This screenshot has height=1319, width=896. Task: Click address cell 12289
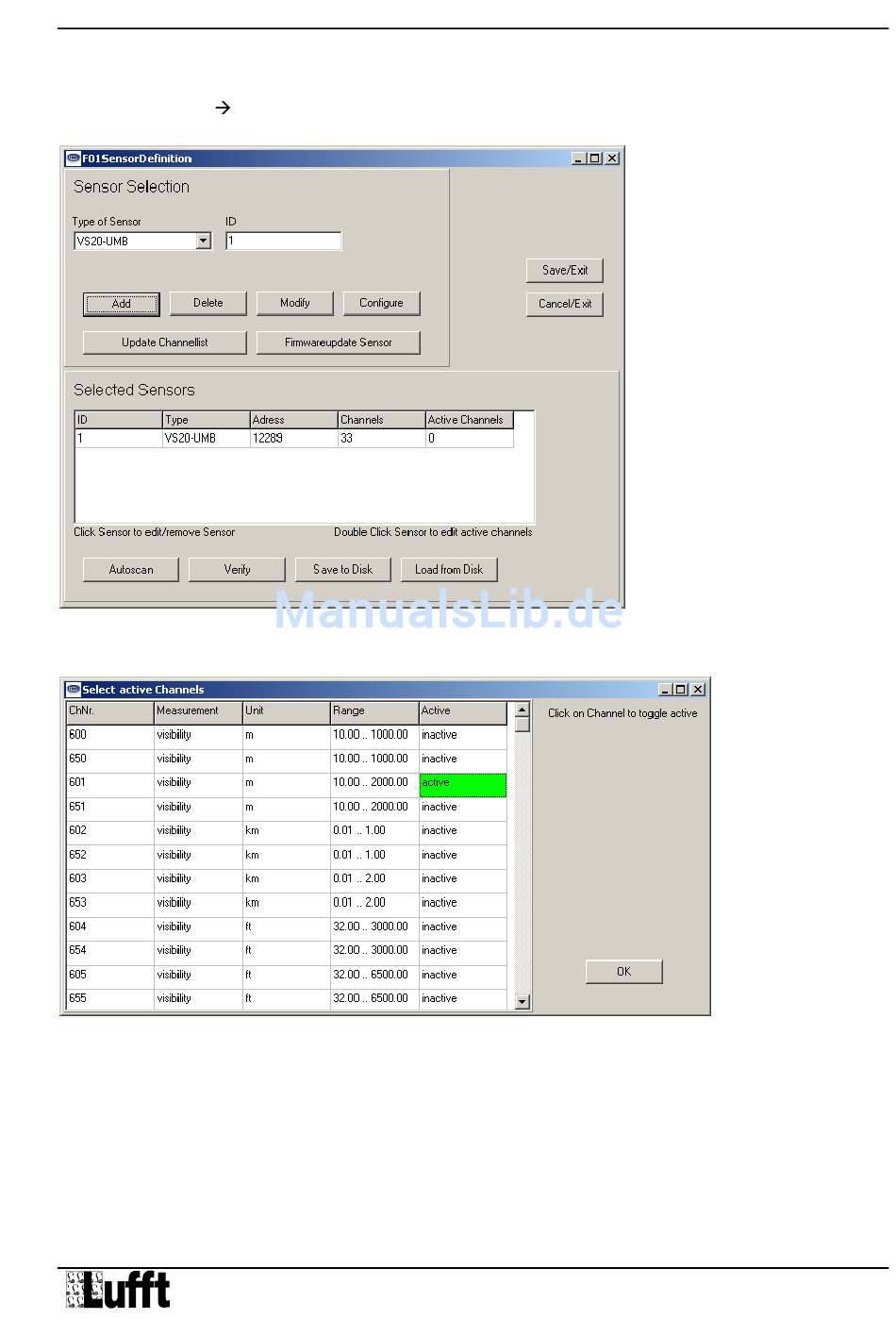pos(293,439)
